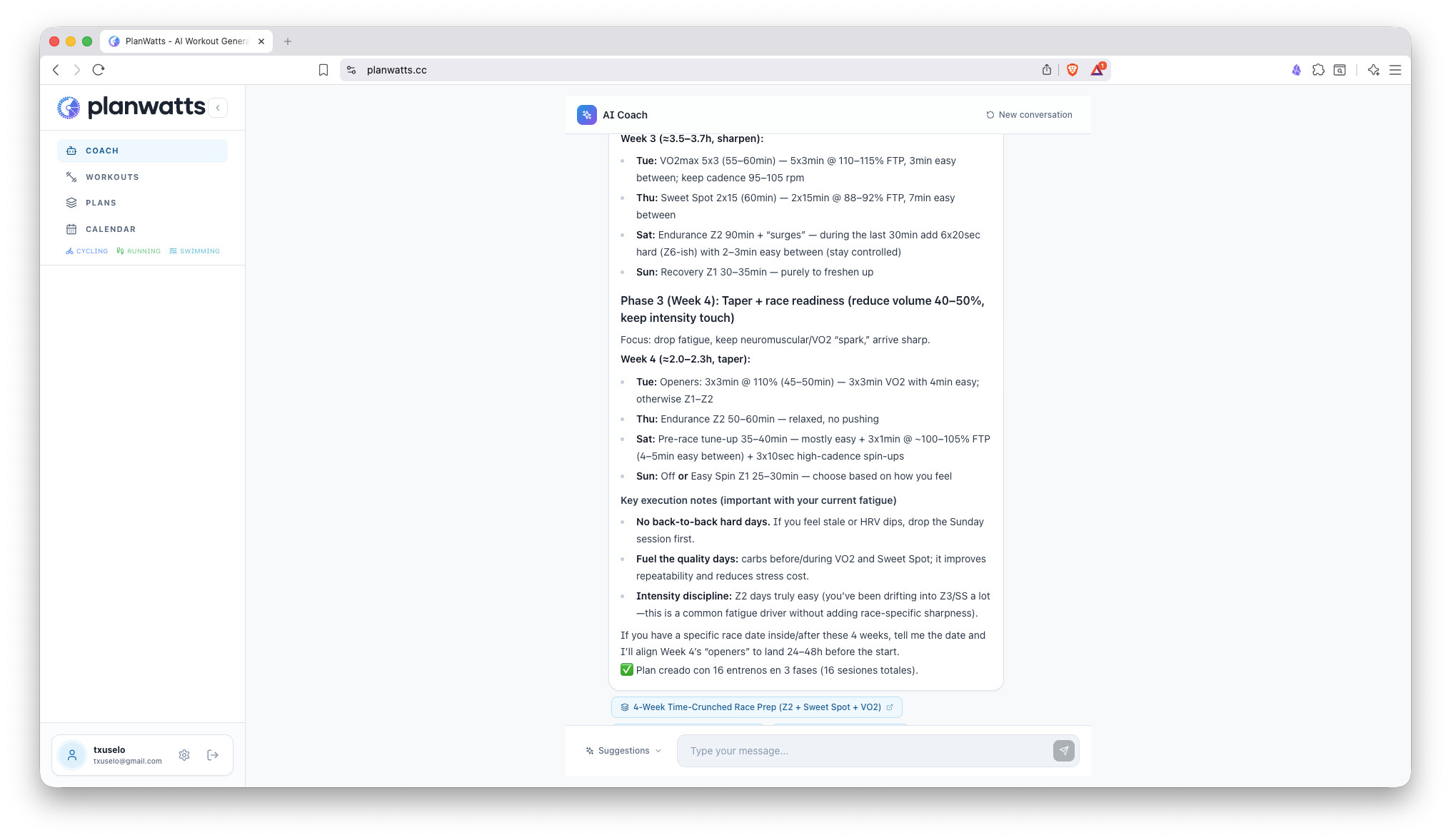Viewport: 1451px width, 840px height.
Task: Open the Leo AI sparkle icon
Action: point(1373,70)
